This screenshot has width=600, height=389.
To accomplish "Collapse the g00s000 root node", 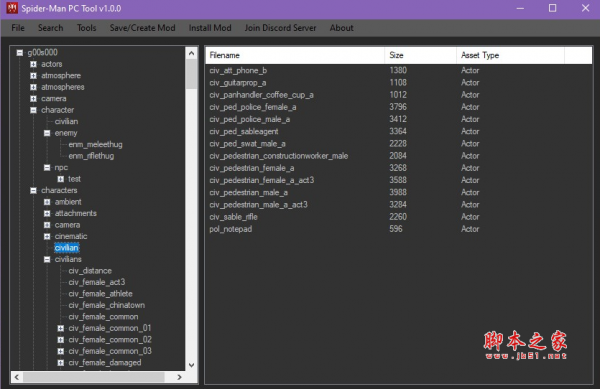I will [20, 52].
